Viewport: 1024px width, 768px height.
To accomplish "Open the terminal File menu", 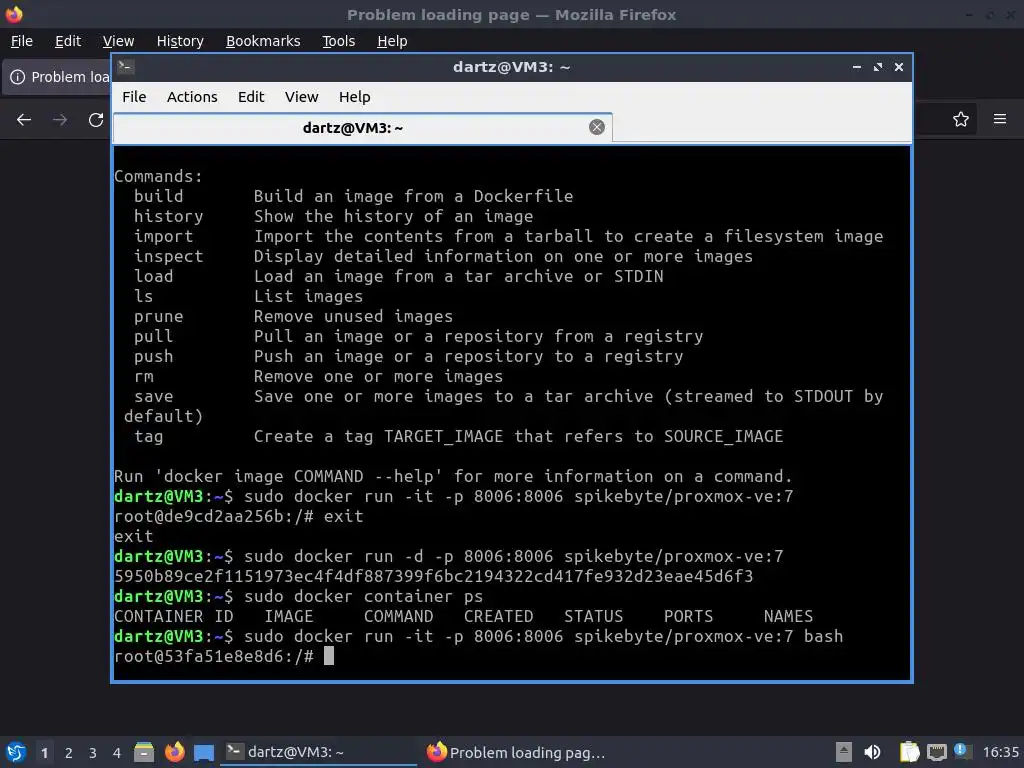I will [134, 97].
